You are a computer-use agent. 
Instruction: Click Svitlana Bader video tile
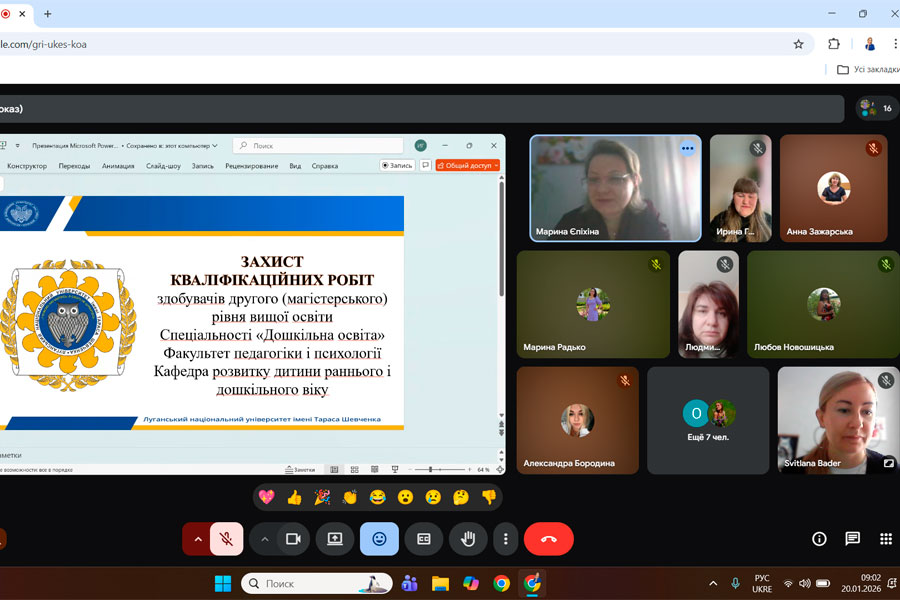(839, 420)
